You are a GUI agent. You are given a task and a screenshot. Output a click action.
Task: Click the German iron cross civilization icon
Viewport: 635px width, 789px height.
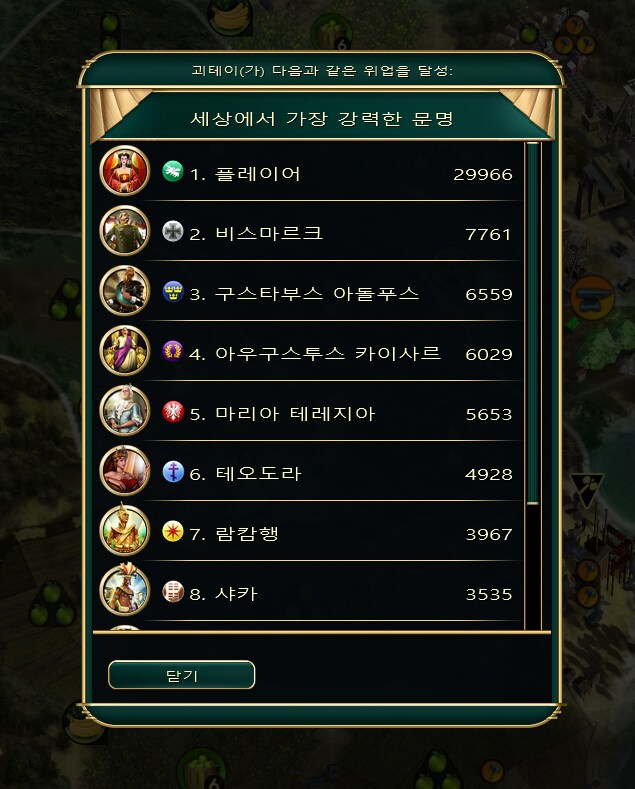pos(173,231)
